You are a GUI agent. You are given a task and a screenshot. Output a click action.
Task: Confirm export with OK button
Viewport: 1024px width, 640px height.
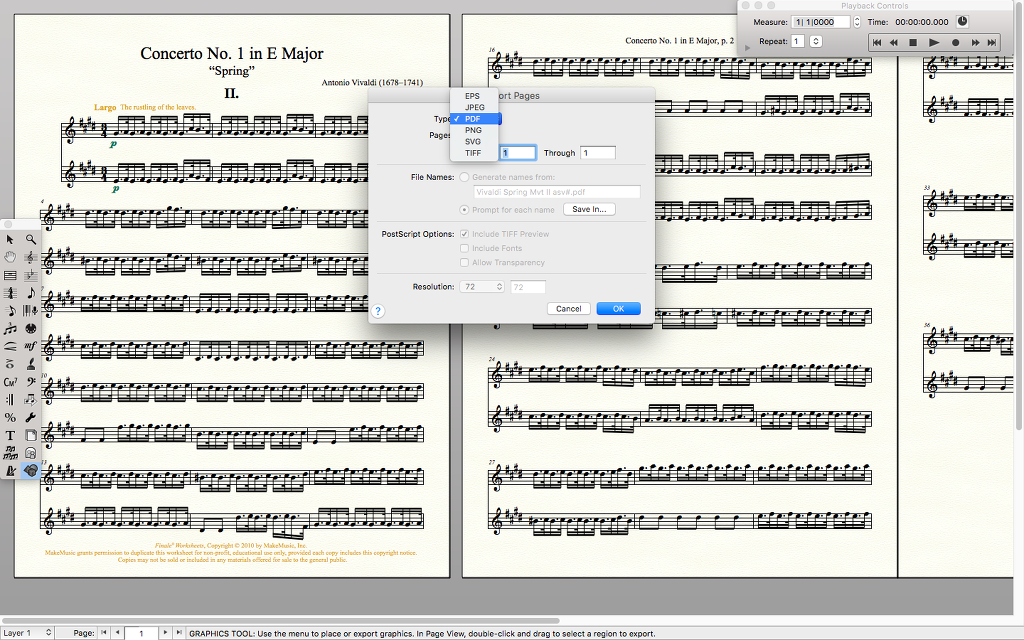pos(618,309)
